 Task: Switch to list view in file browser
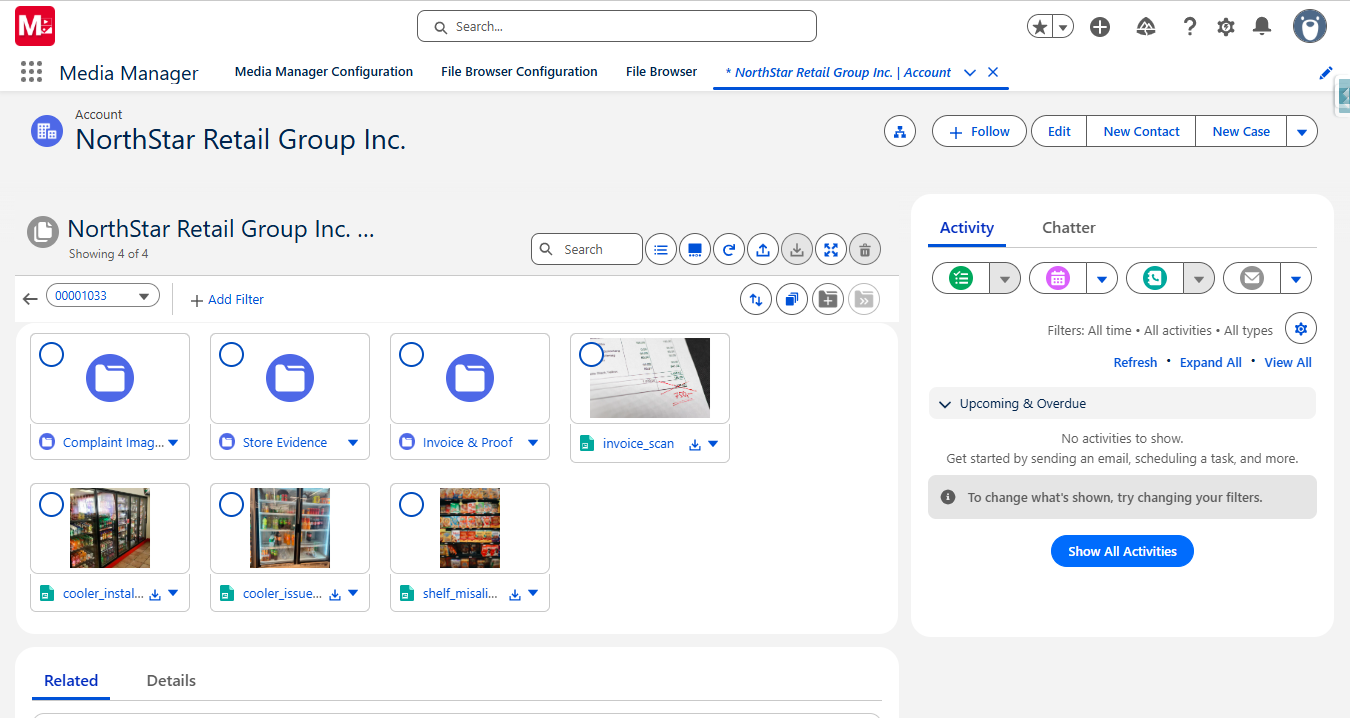point(661,250)
